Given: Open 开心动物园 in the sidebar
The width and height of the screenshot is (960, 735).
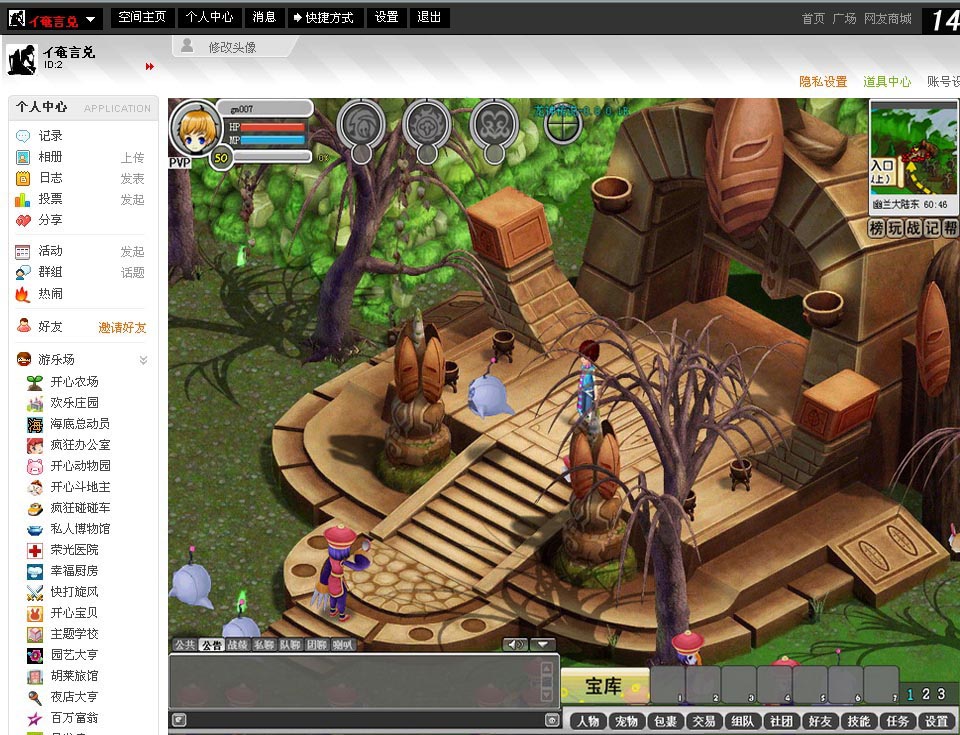Looking at the screenshot, I should click(80, 466).
